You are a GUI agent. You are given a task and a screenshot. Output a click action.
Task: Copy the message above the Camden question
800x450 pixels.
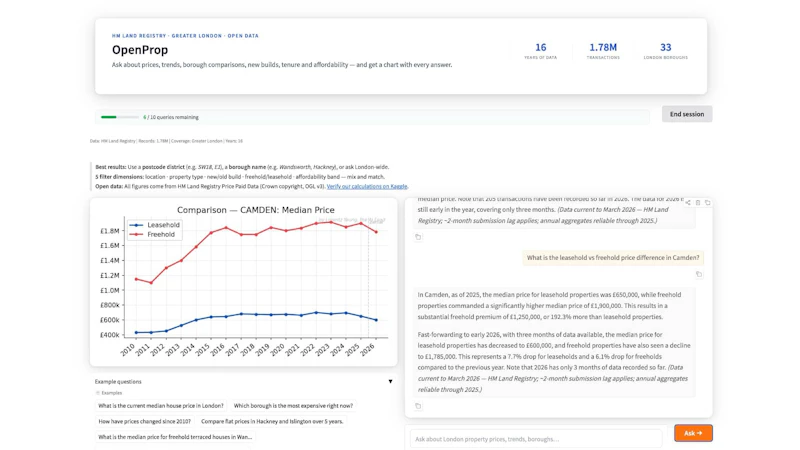click(x=418, y=237)
